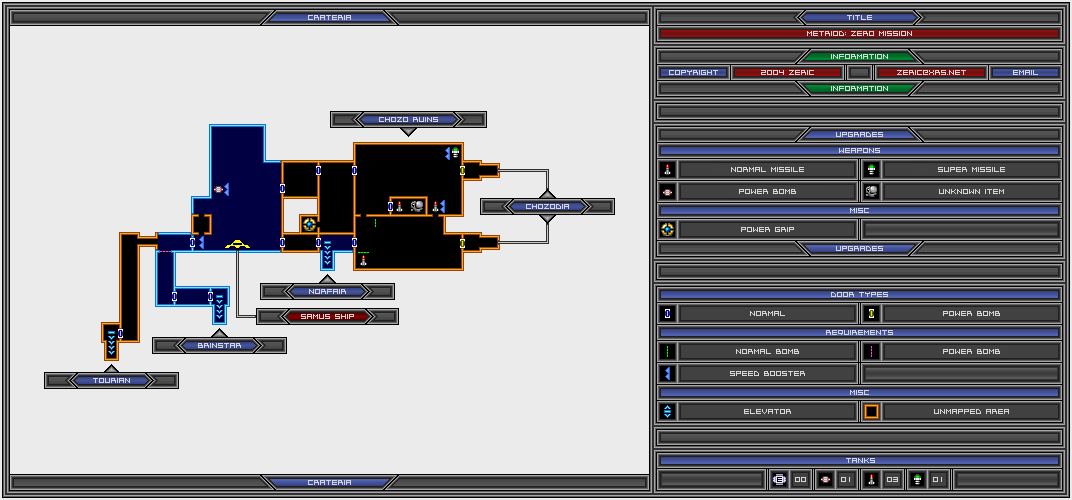Click the yellow Samus ship on map

tap(237, 243)
